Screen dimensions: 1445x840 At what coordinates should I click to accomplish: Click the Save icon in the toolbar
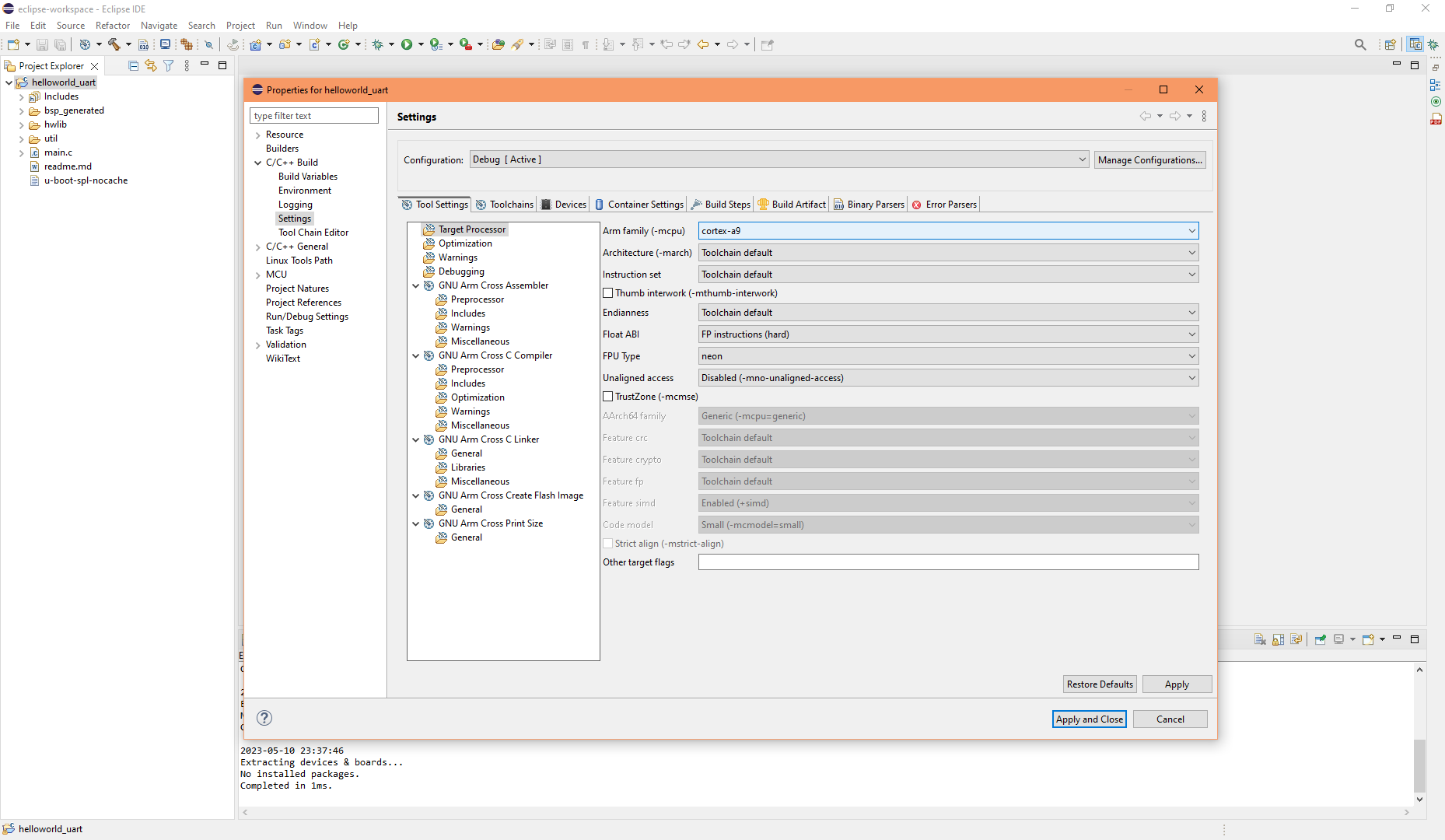pos(42,44)
